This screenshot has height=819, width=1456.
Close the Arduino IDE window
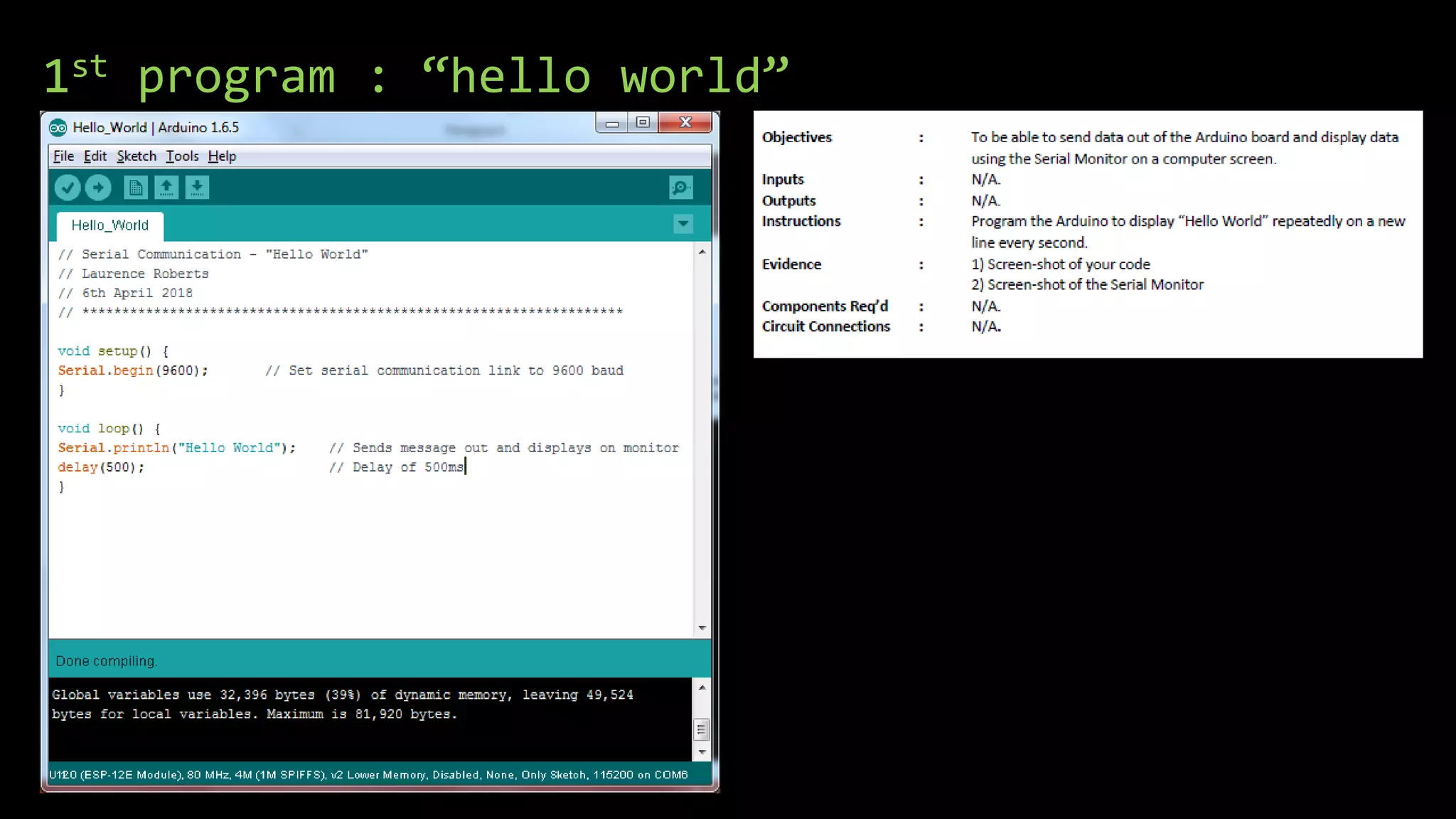point(685,122)
